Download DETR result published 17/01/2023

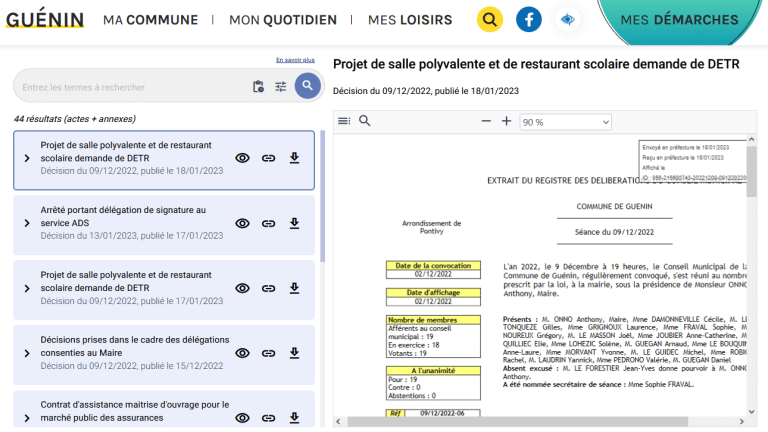coord(294,288)
